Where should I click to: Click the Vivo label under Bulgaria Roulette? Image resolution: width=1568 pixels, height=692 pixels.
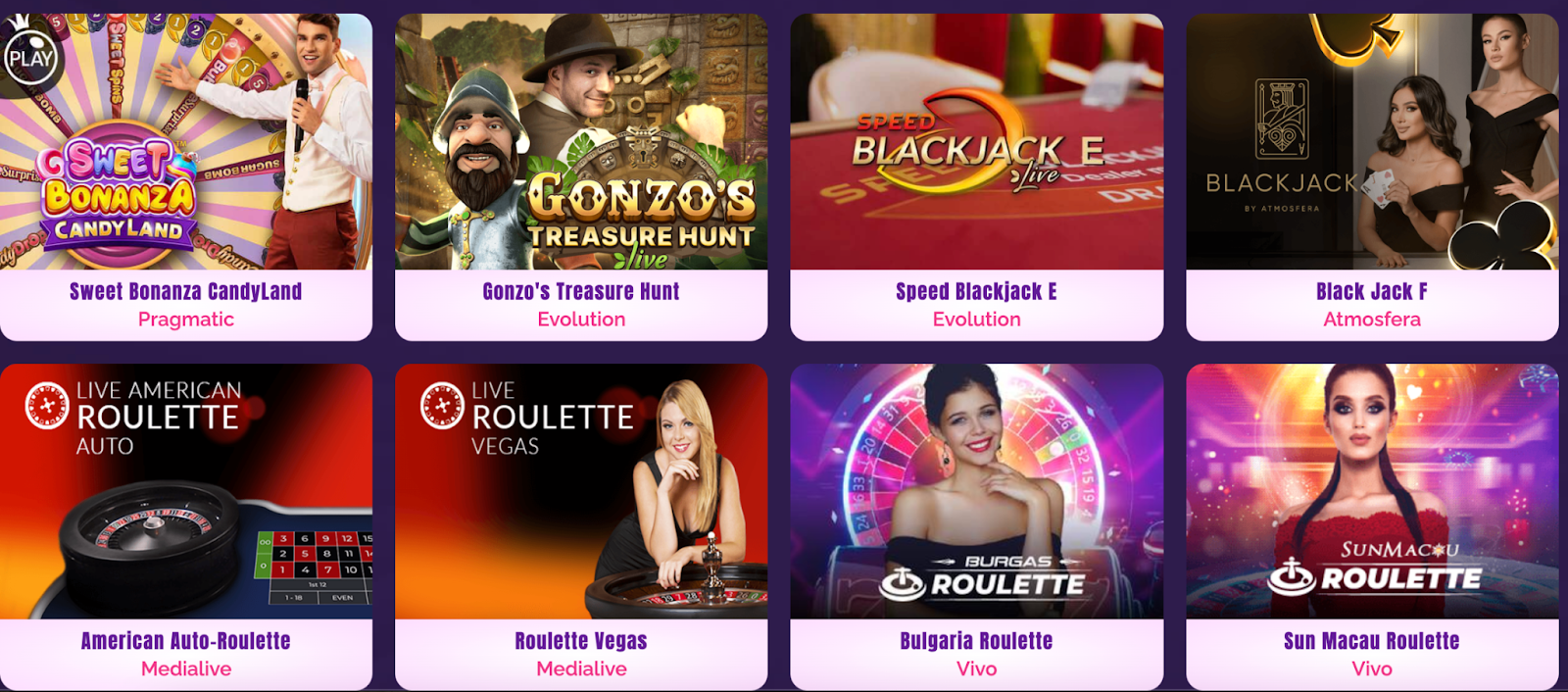[x=977, y=668]
